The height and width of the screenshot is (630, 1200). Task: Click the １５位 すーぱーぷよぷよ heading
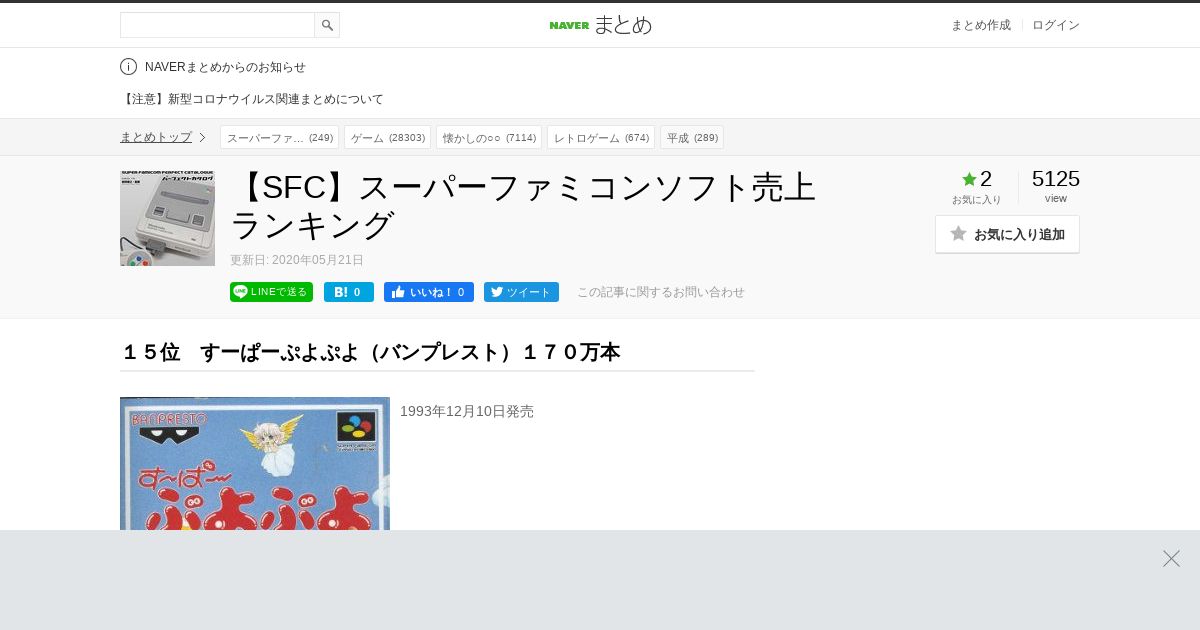[x=370, y=352]
